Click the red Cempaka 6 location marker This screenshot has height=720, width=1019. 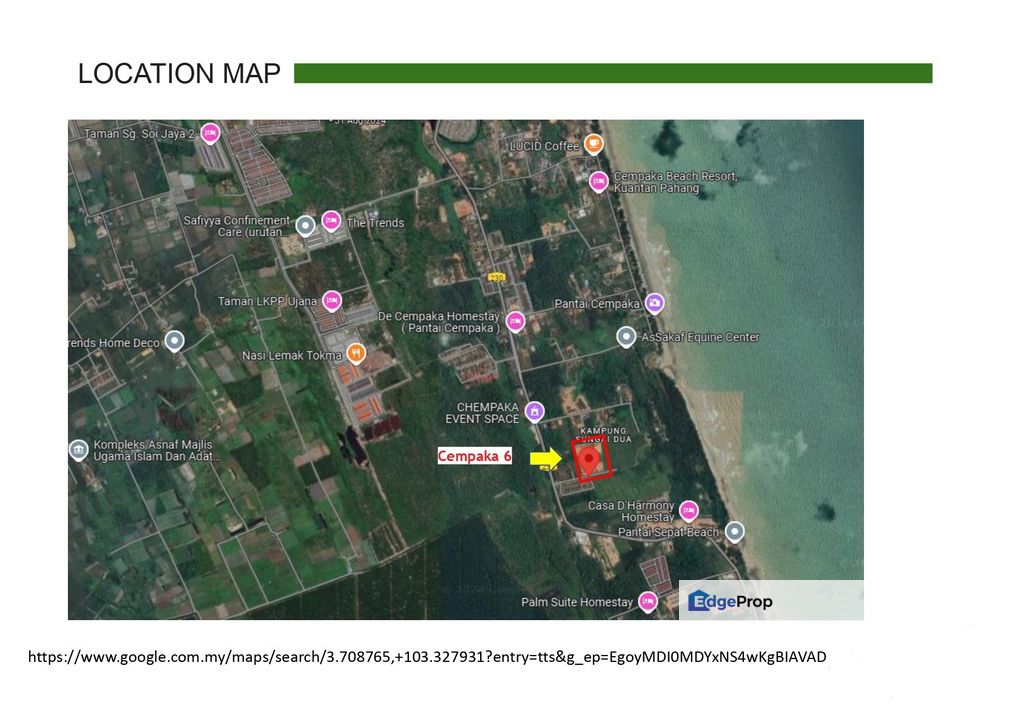tap(589, 461)
